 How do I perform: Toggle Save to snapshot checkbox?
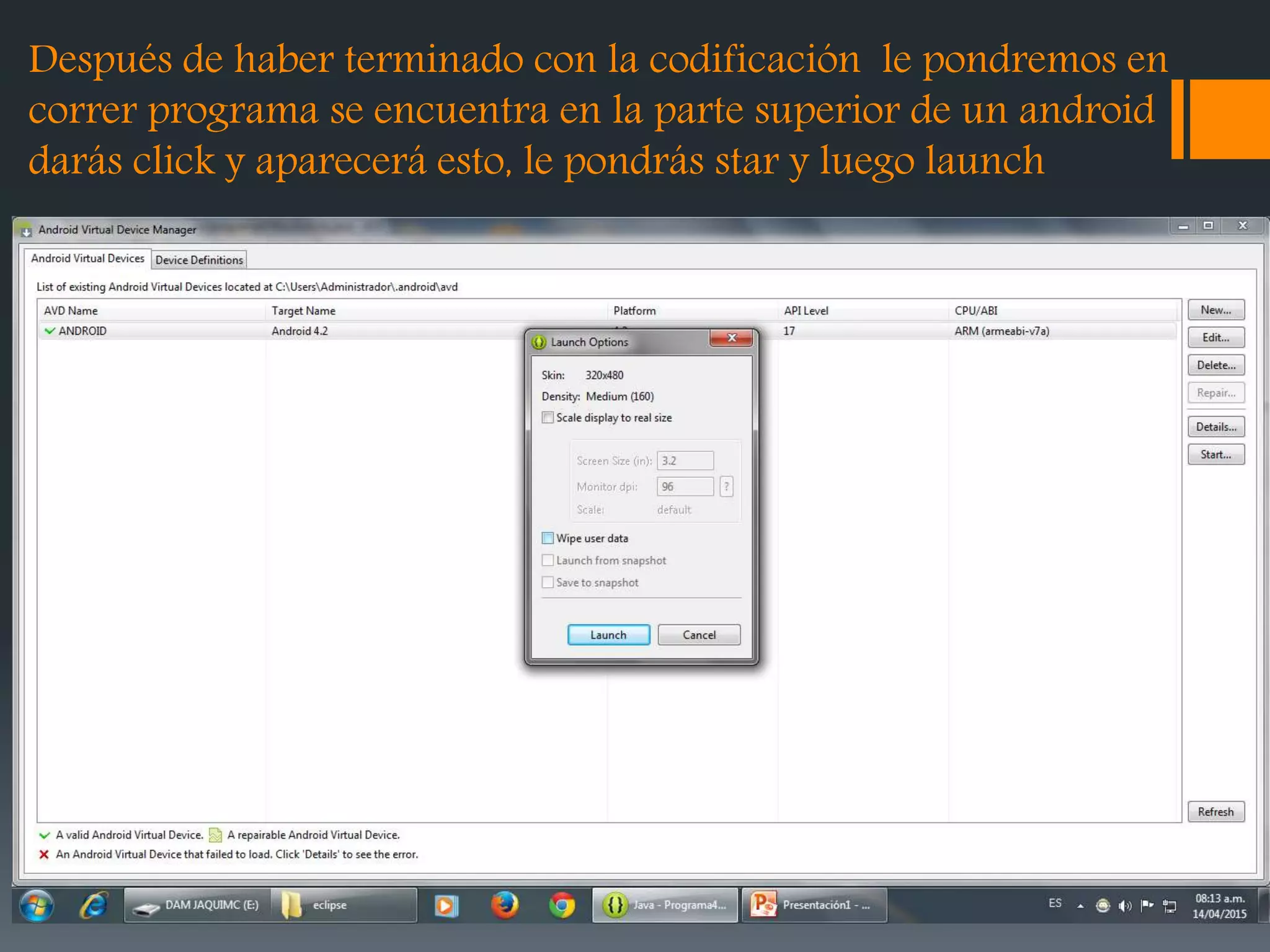point(548,583)
